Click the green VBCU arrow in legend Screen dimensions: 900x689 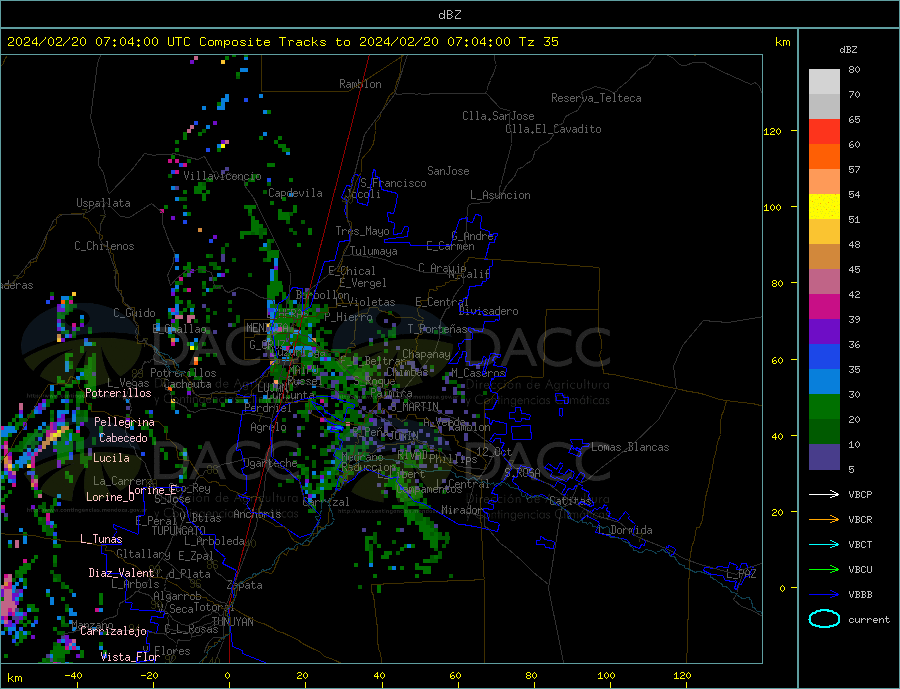coord(825,570)
